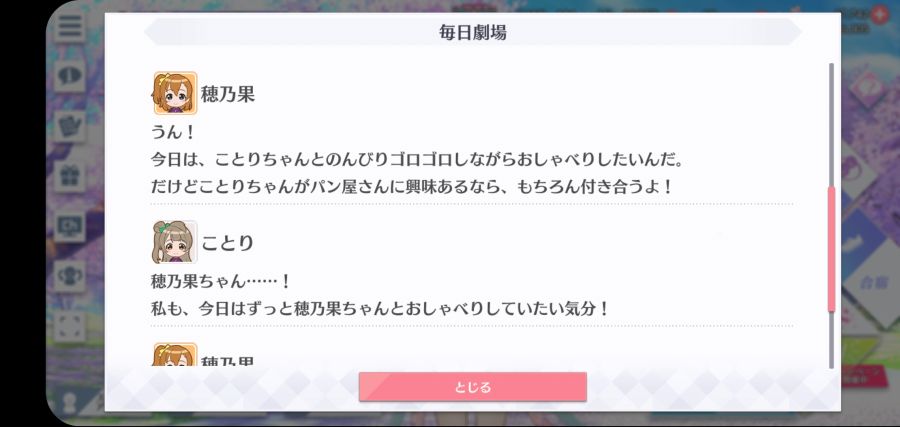
Task: Tap the monitor screen icon
Action: coord(70,227)
